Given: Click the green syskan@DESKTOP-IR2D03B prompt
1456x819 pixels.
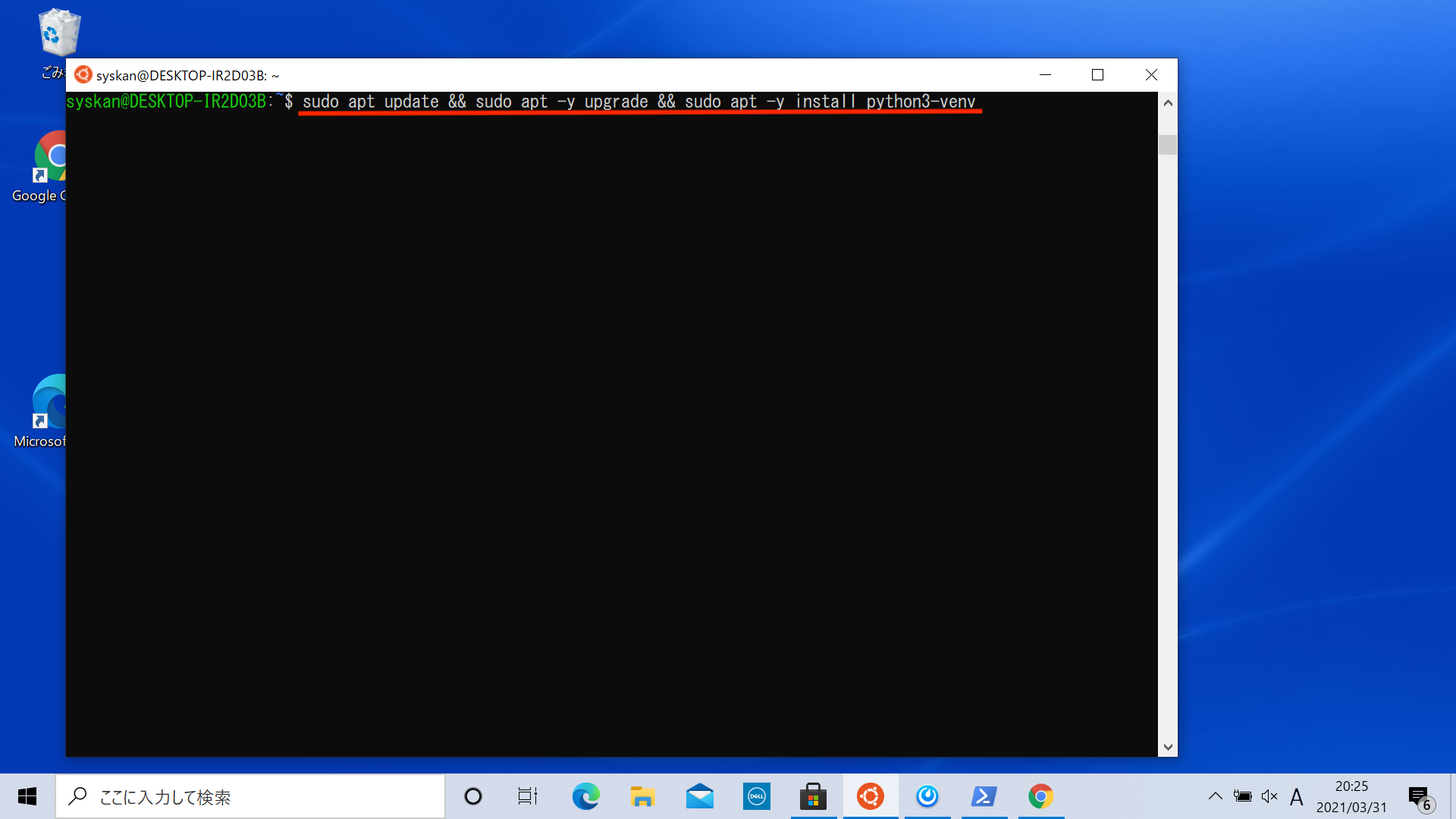Looking at the screenshot, I should pyautogui.click(x=166, y=102).
